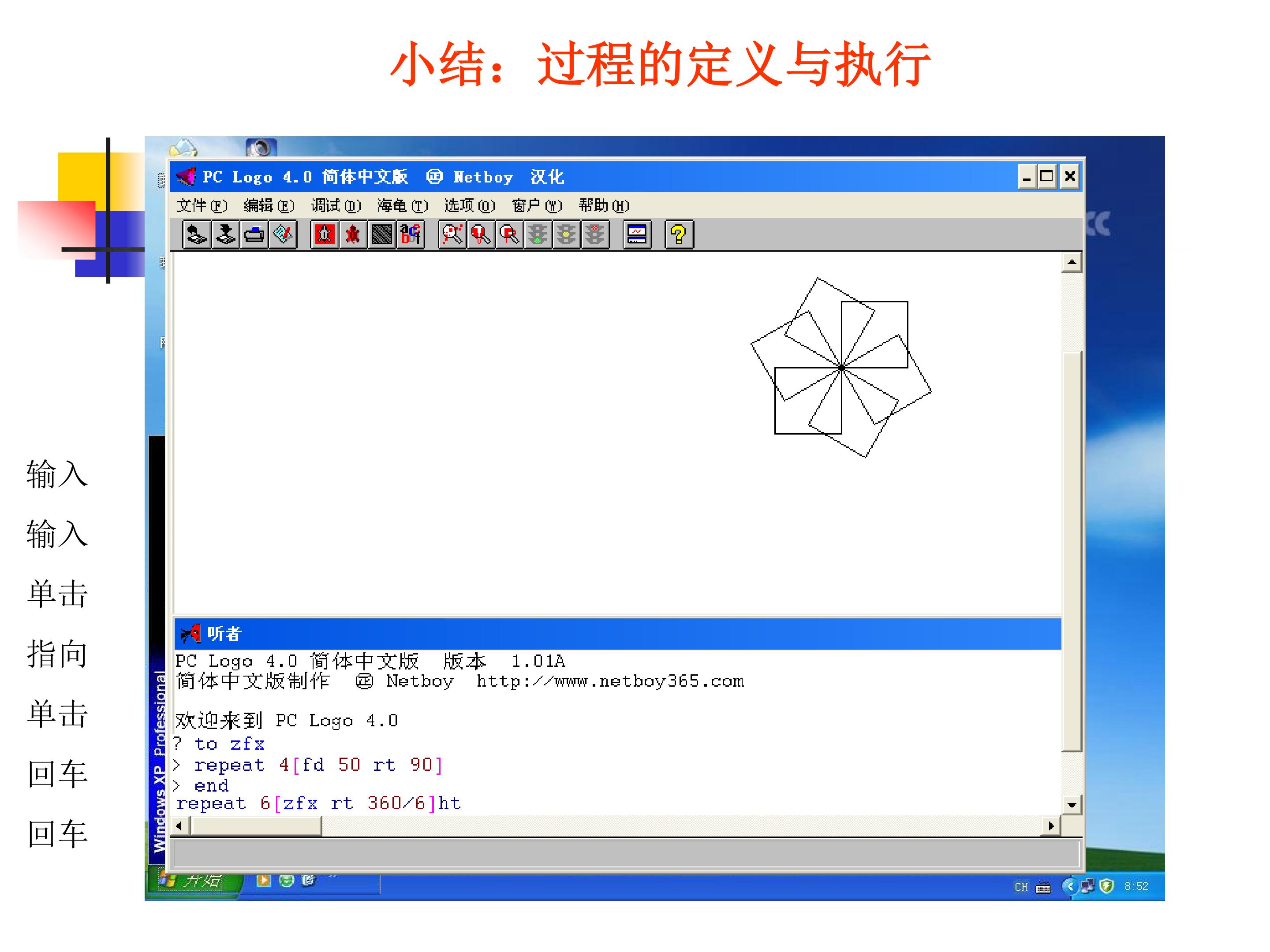Viewport: 1270px width, 952px height.
Task: Click the dark hatched pattern toolbar icon
Action: coord(382,234)
